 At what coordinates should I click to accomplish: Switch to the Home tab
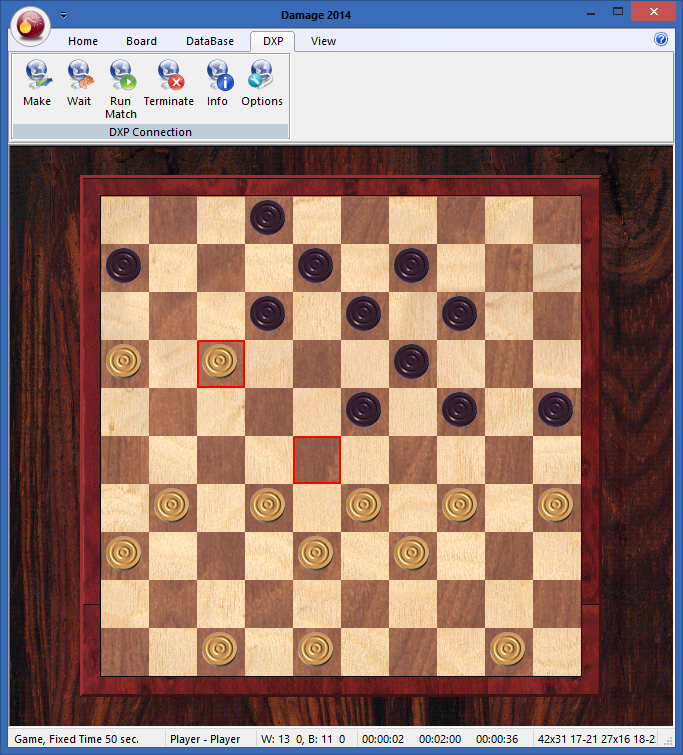point(83,41)
